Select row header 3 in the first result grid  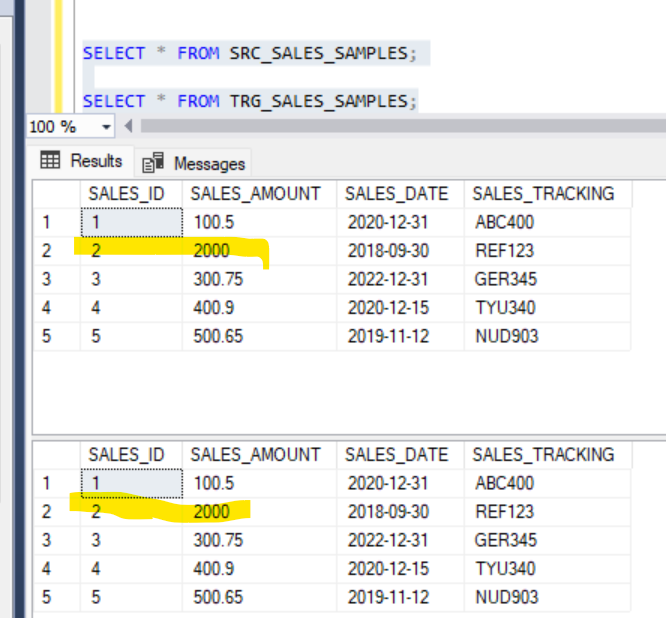[x=47, y=279]
